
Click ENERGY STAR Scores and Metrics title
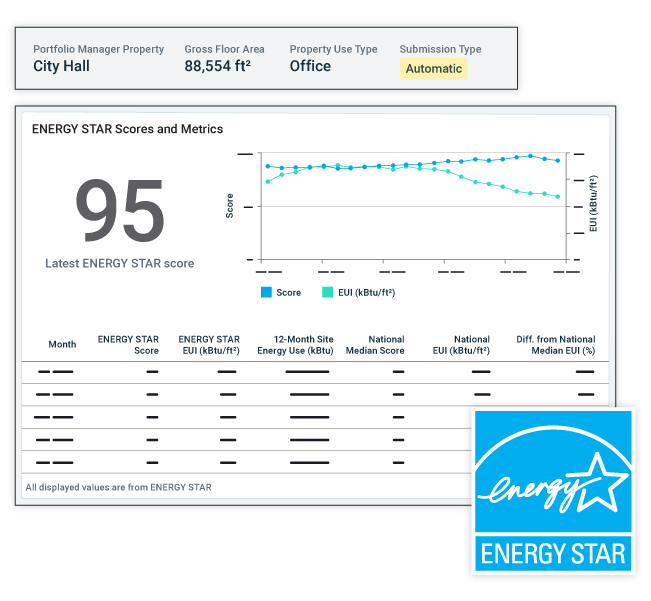click(127, 129)
